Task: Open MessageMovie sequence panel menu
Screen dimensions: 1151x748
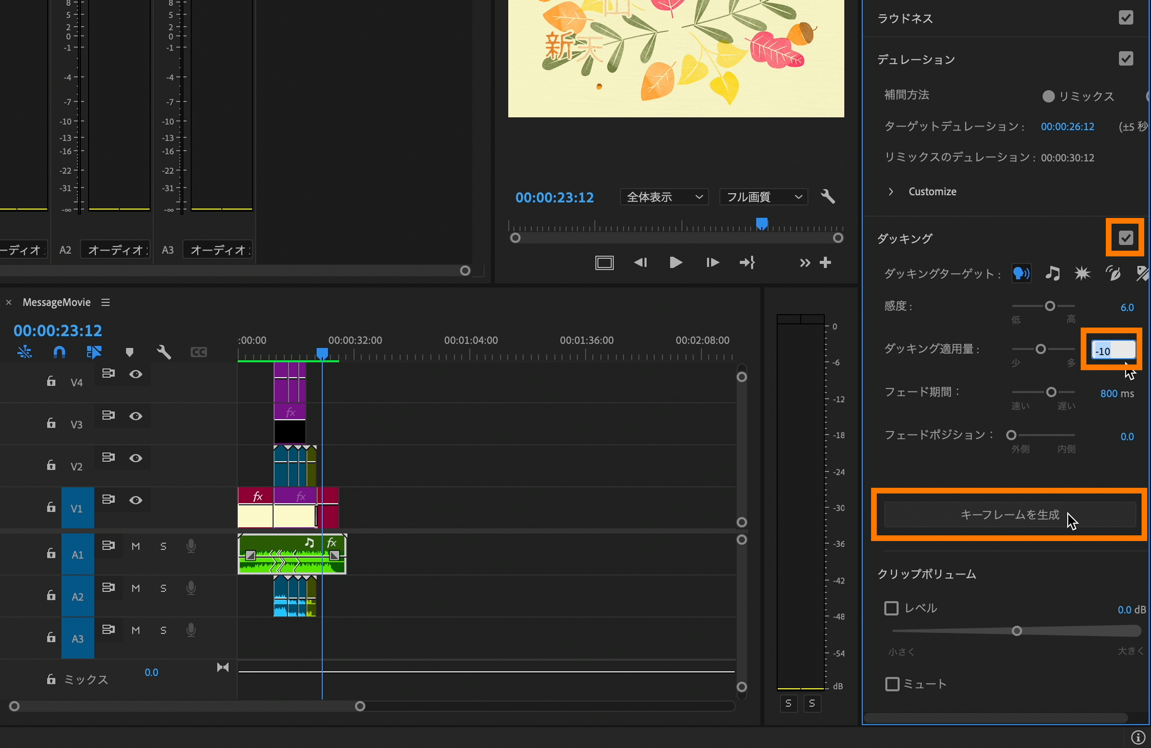Action: [x=106, y=302]
